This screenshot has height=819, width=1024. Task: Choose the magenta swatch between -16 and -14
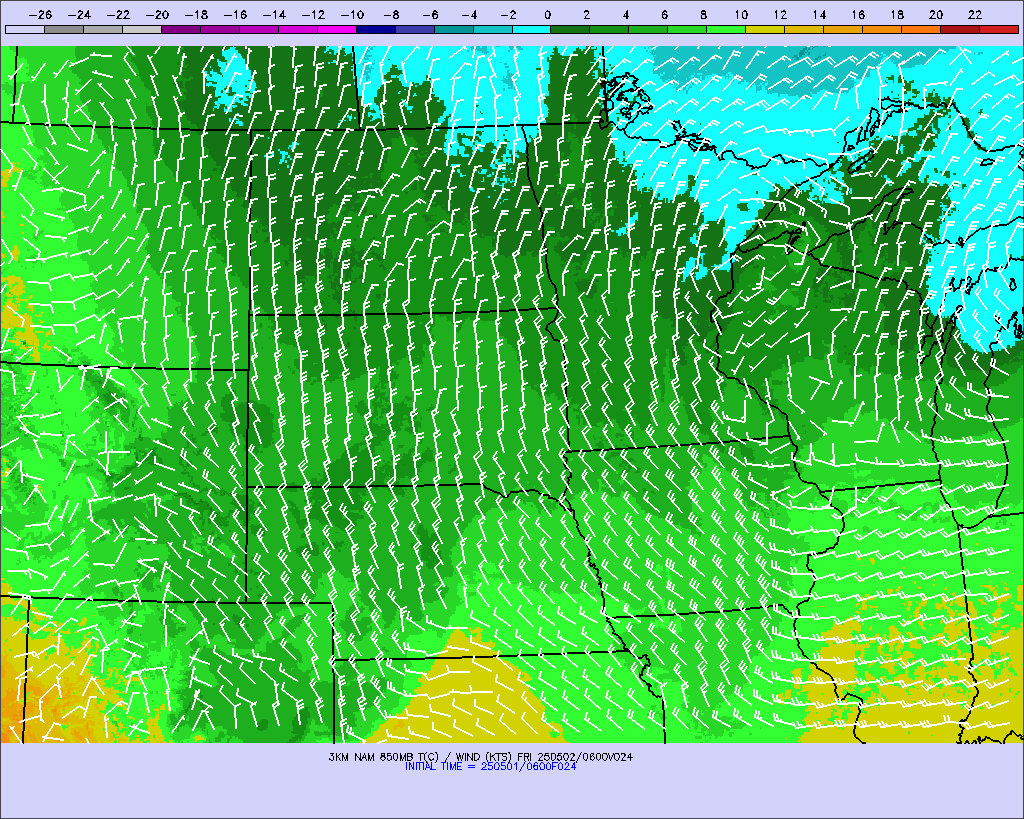(259, 29)
